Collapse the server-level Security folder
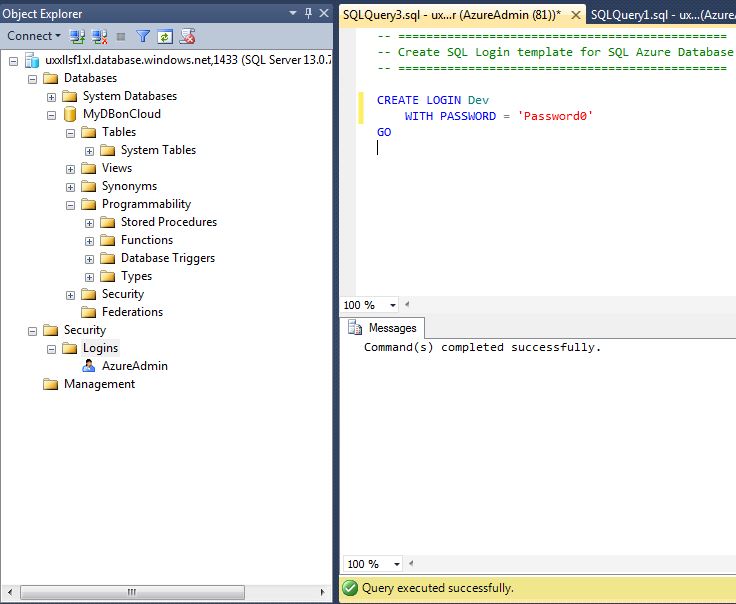This screenshot has width=736, height=604. tap(32, 331)
